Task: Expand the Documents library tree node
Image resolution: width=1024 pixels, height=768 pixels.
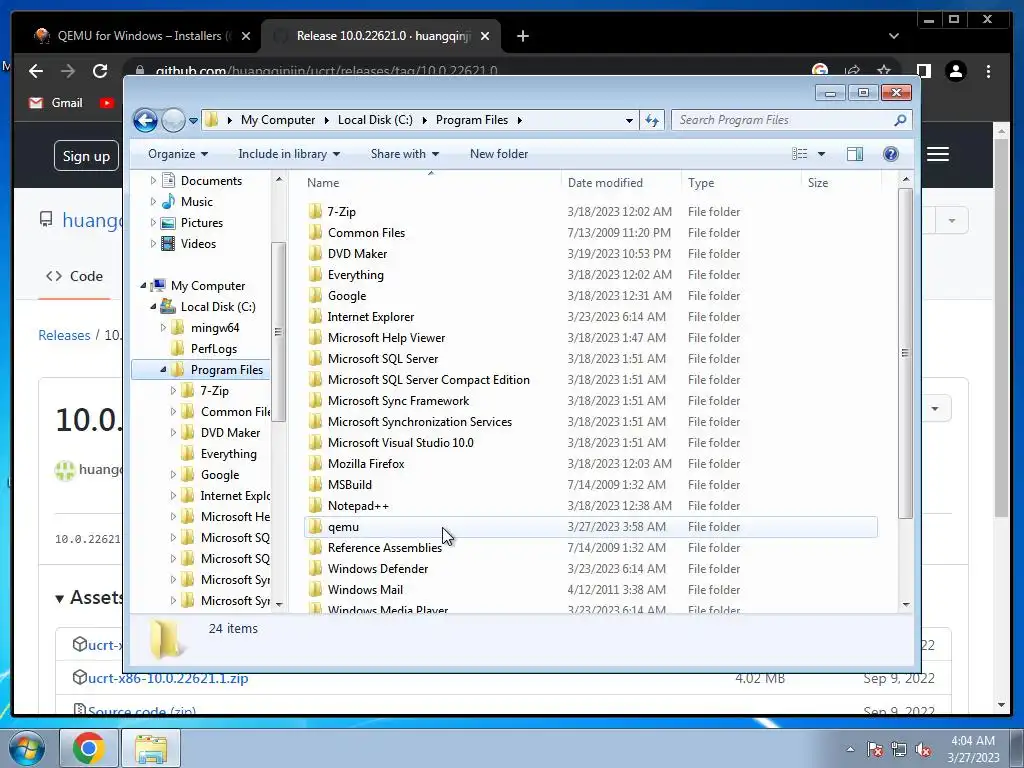Action: coord(153,181)
